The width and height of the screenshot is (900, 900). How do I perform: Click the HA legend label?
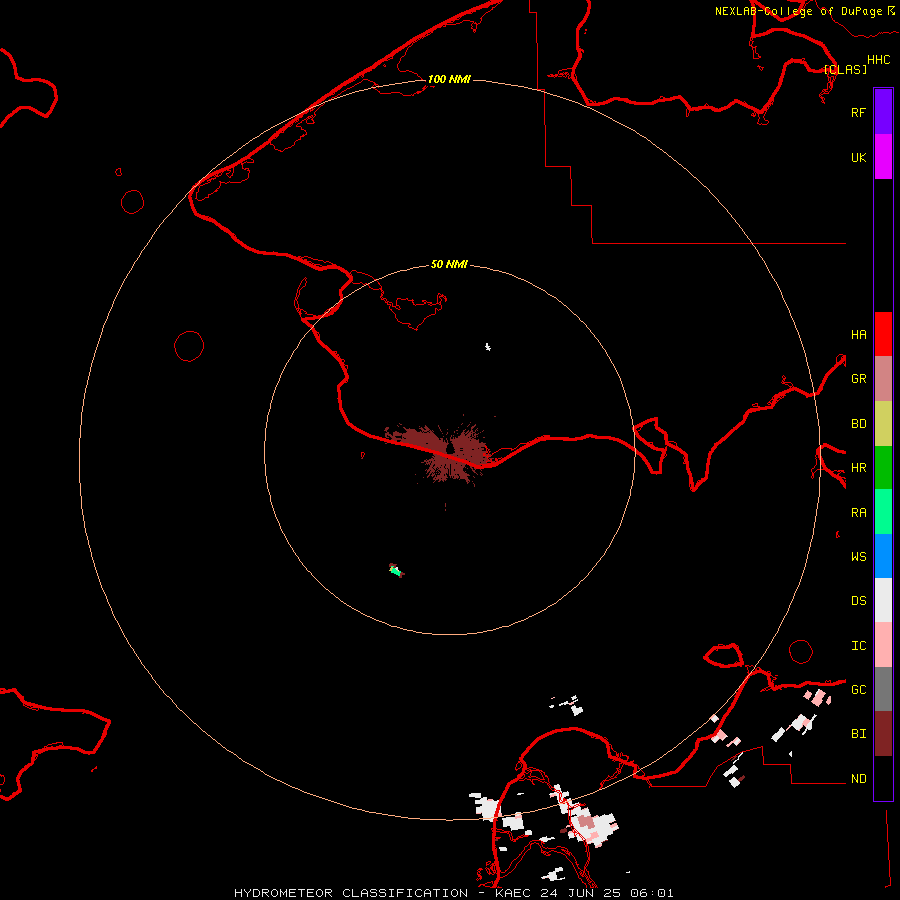click(858, 334)
